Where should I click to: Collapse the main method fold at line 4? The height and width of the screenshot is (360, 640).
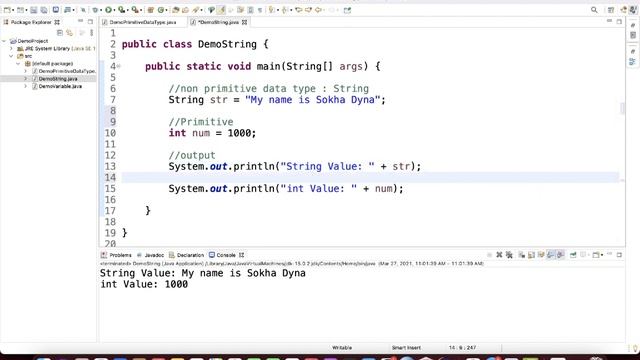tap(119, 66)
